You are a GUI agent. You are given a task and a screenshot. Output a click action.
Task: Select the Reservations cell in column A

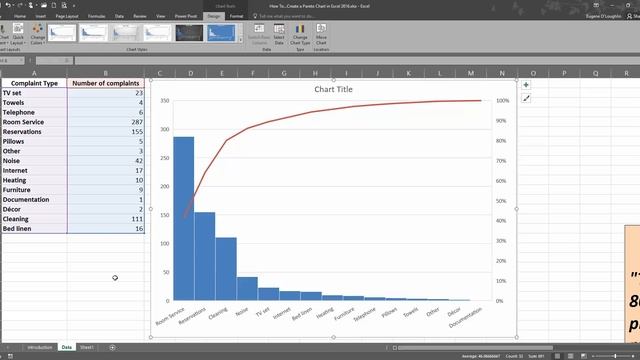(x=34, y=132)
